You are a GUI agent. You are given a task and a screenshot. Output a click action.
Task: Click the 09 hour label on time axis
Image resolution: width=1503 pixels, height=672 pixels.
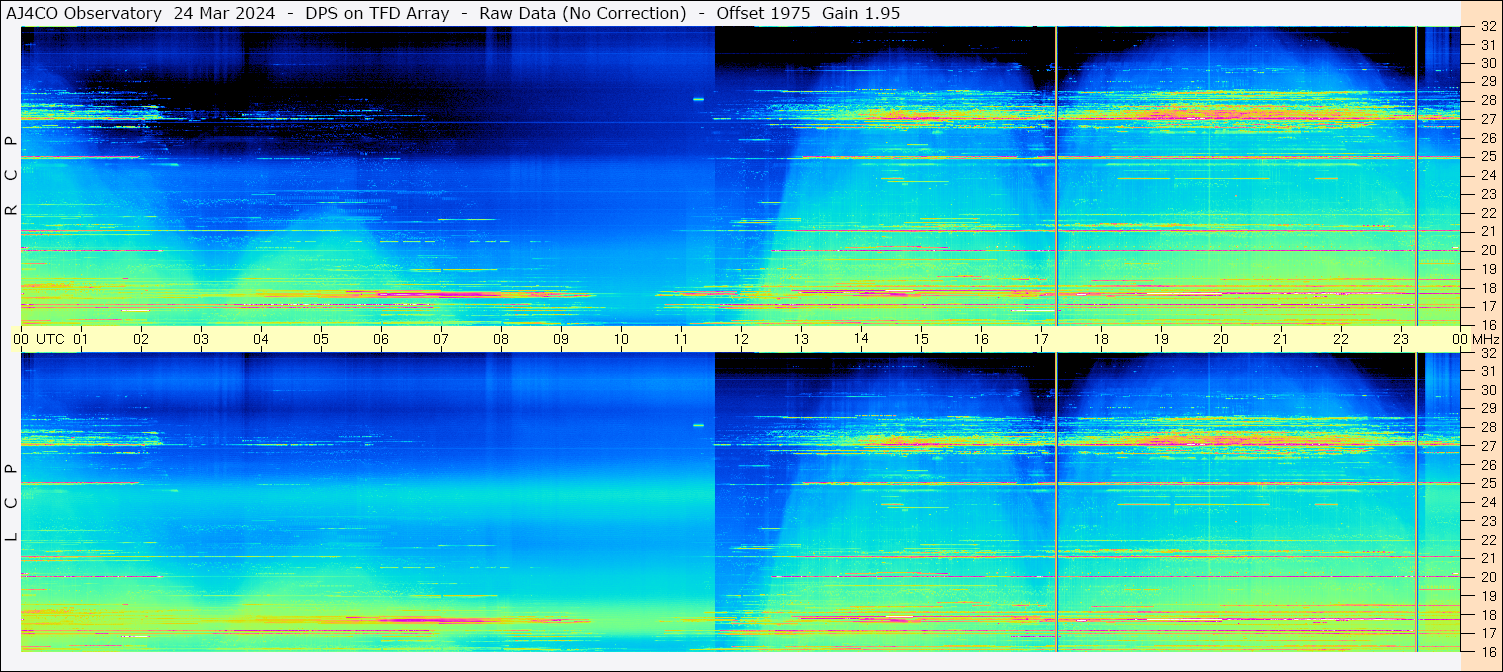561,339
